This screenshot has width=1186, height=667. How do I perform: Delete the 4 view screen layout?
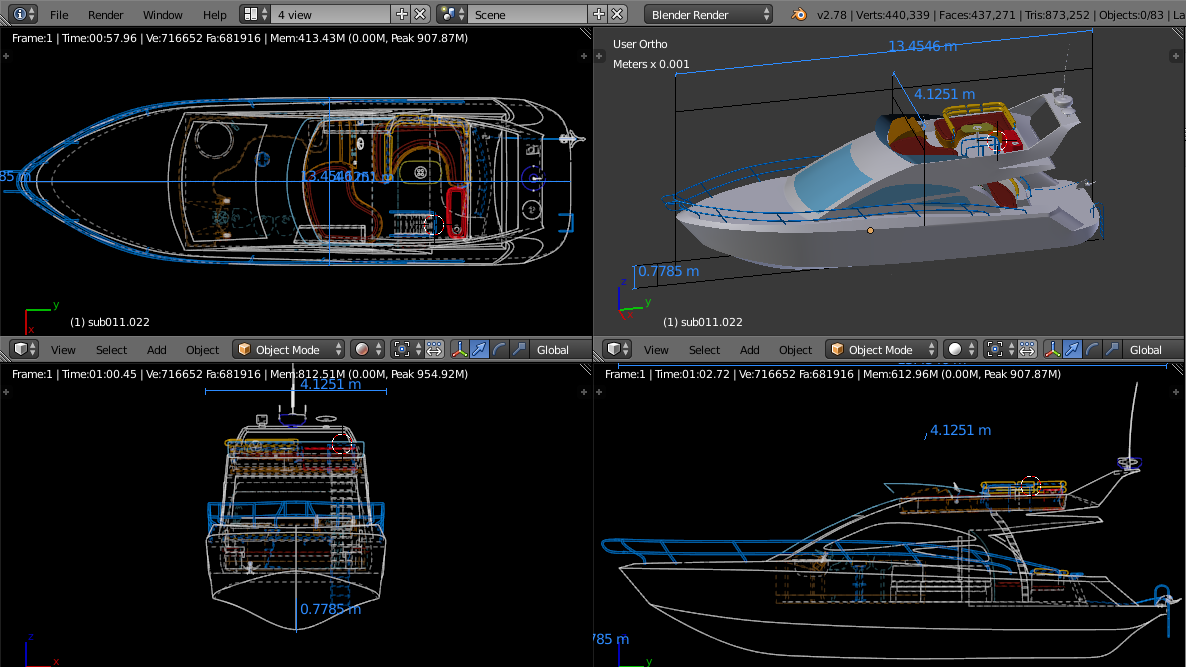tap(420, 14)
